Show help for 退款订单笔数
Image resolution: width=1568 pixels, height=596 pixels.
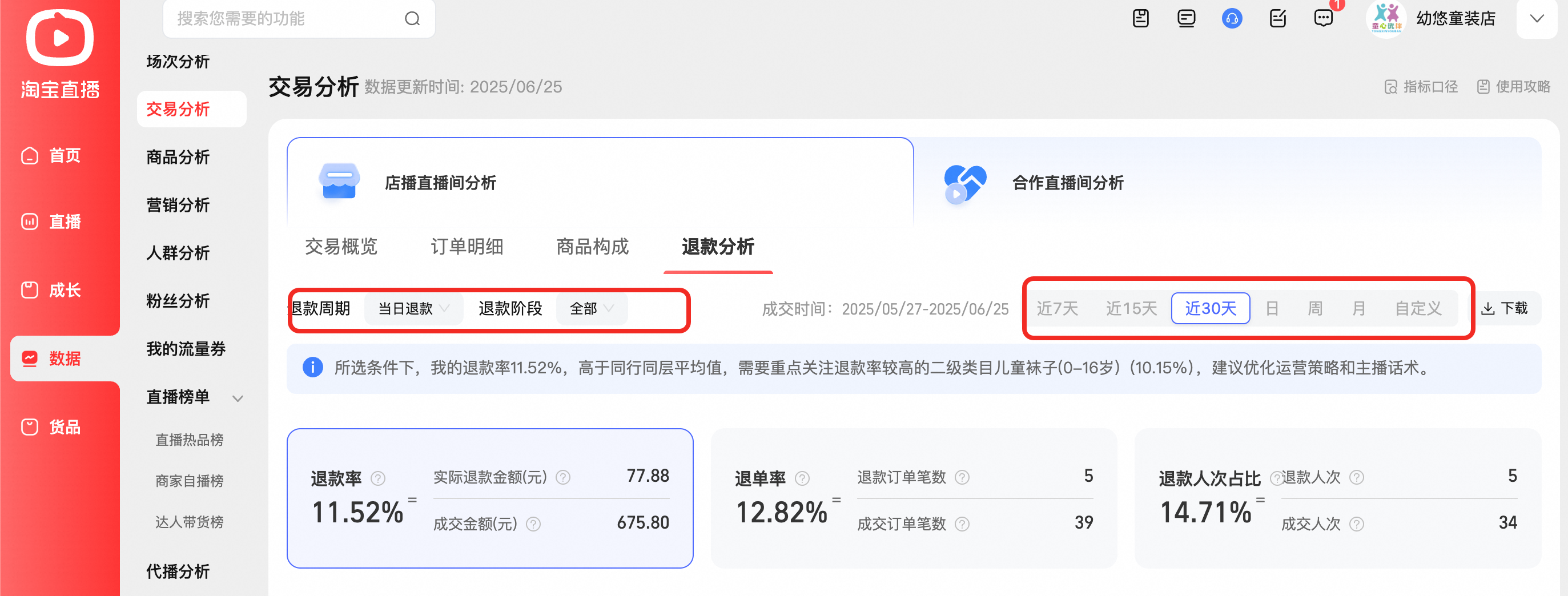click(x=962, y=477)
